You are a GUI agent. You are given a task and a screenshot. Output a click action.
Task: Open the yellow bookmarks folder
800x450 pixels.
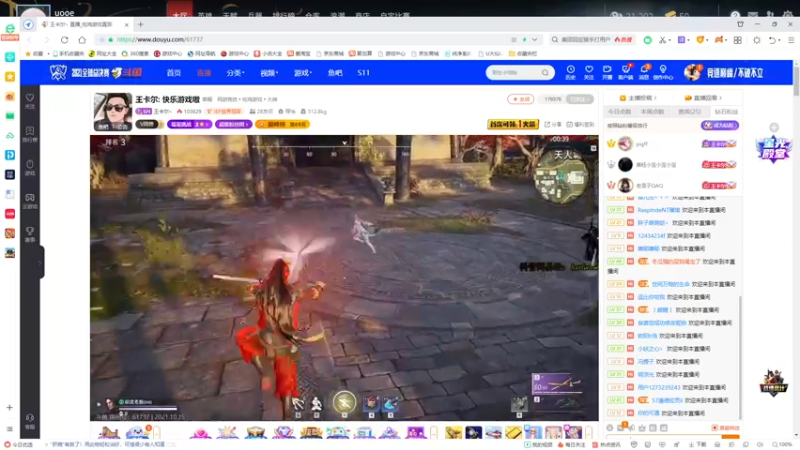pos(523,54)
